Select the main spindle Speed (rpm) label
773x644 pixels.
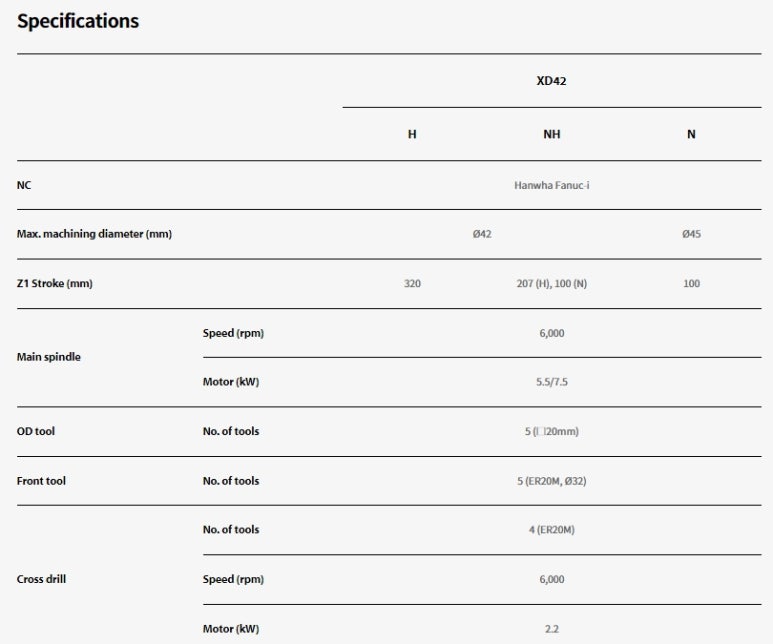click(233, 333)
